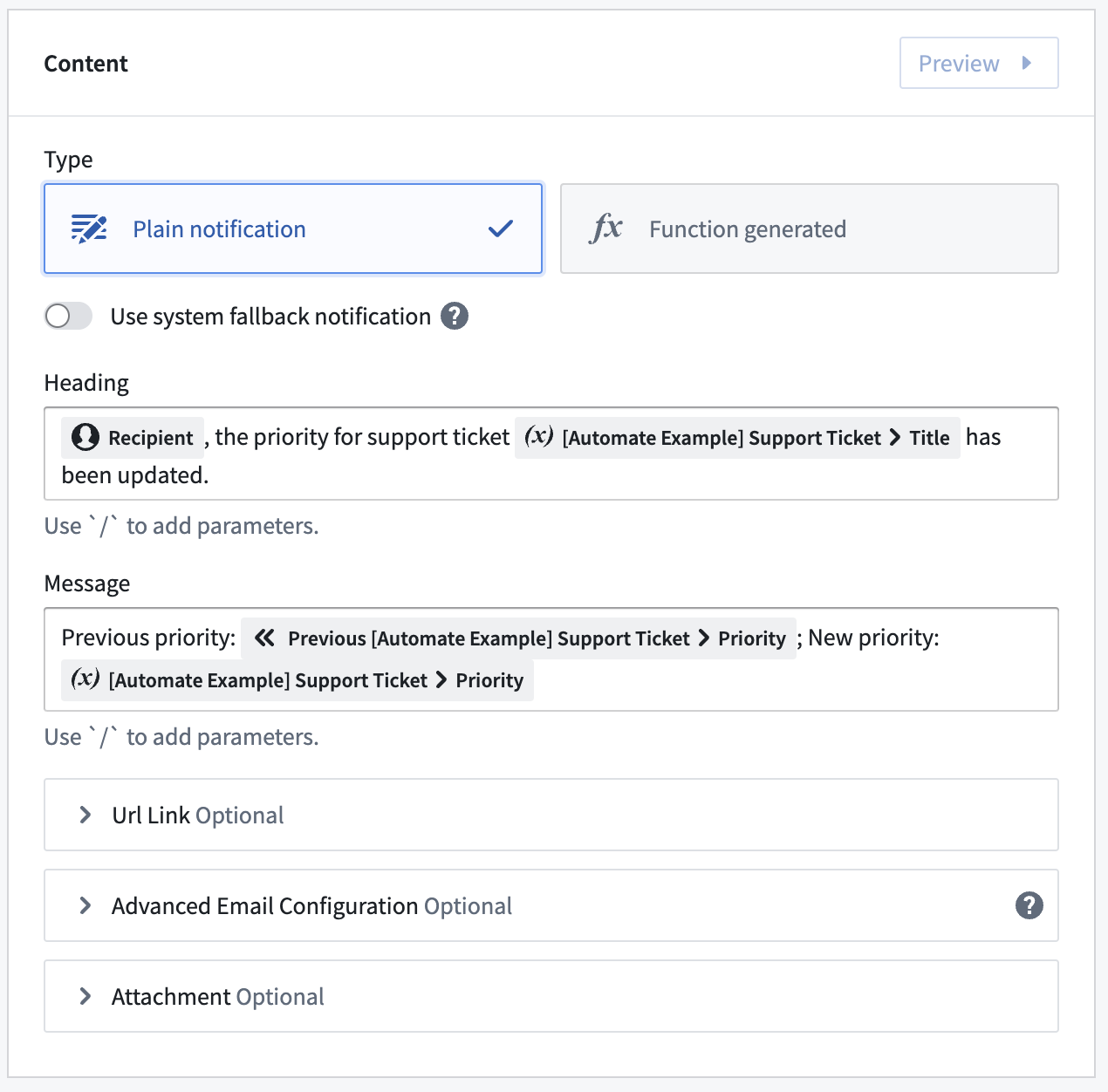Click the Recipient person avatar icon
The height and width of the screenshot is (1092, 1108).
[85, 437]
